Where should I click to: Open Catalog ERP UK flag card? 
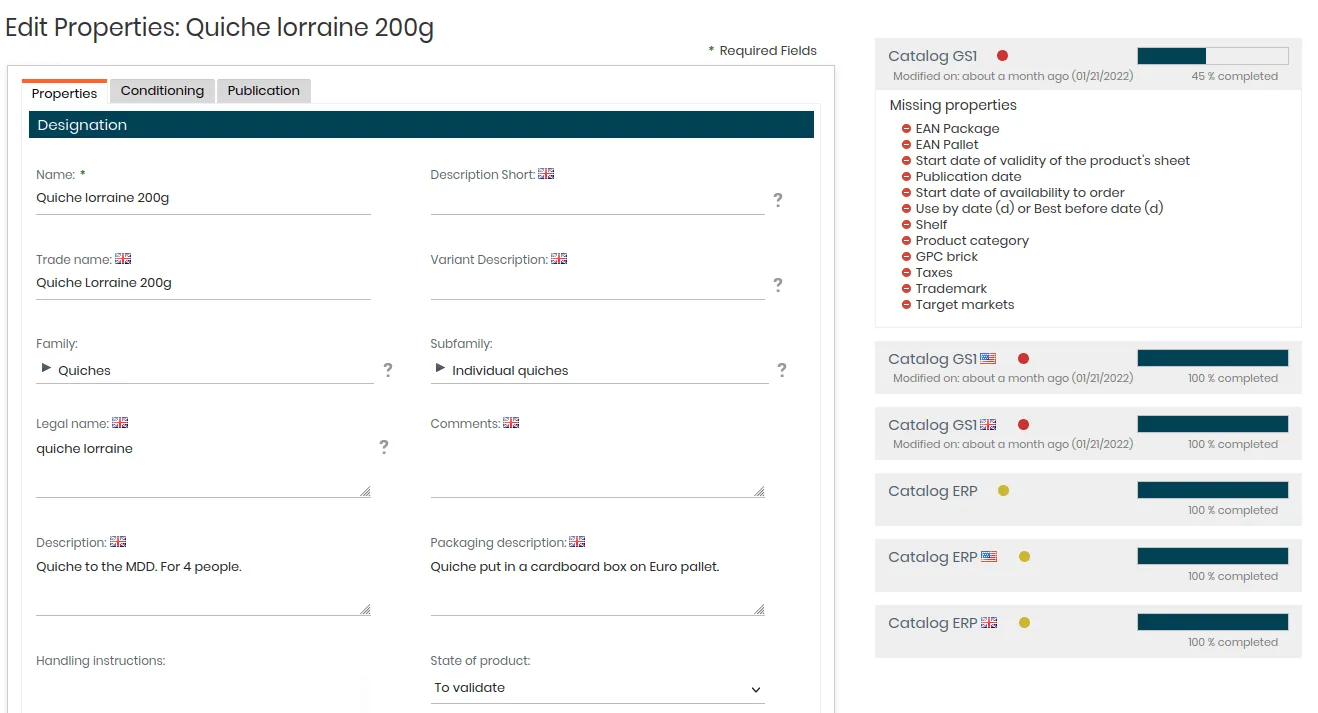1088,631
